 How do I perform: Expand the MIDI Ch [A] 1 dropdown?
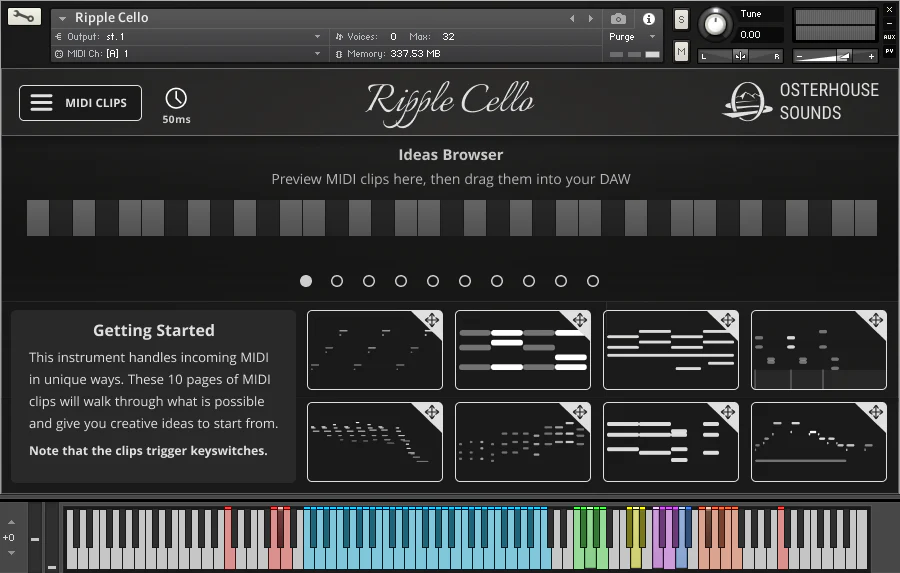317,53
